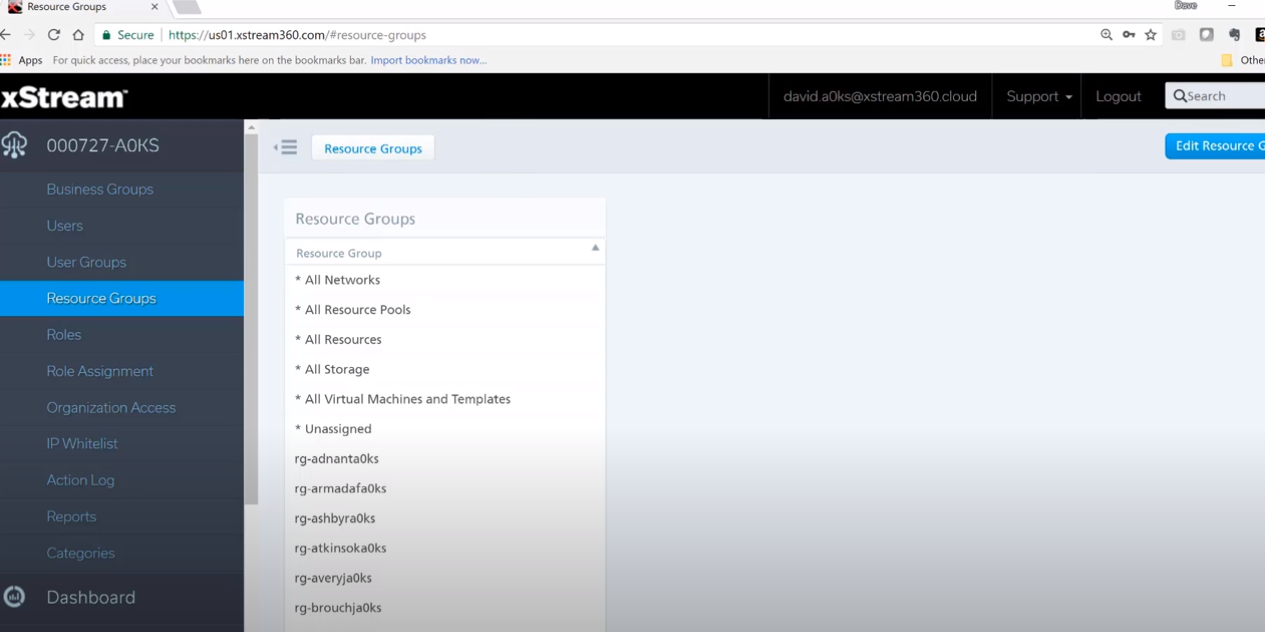Collapse the sidebar using the hamburger icon

pos(289,147)
